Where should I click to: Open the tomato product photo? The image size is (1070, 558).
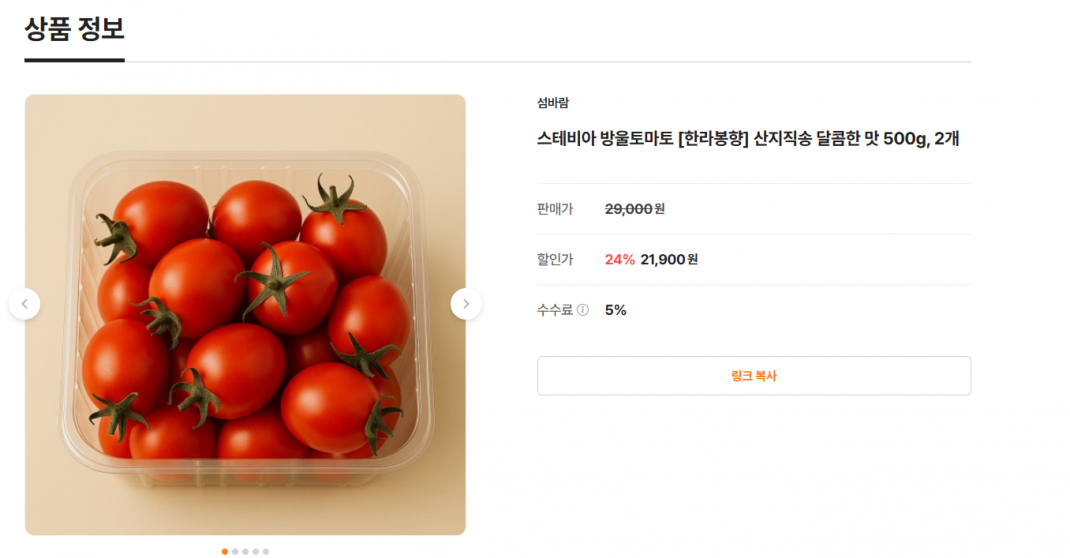tap(245, 315)
